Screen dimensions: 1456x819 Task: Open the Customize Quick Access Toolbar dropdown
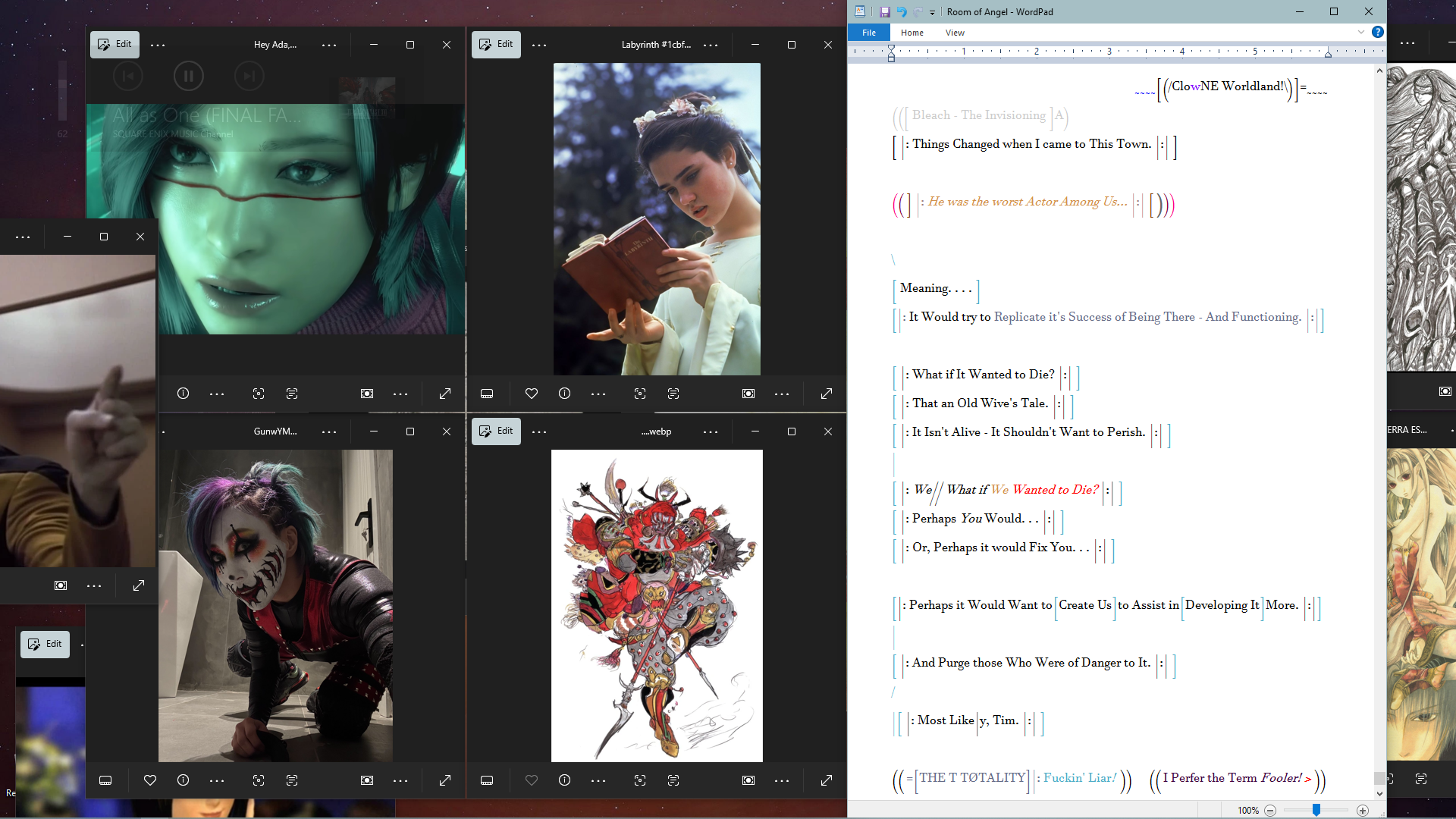(932, 12)
